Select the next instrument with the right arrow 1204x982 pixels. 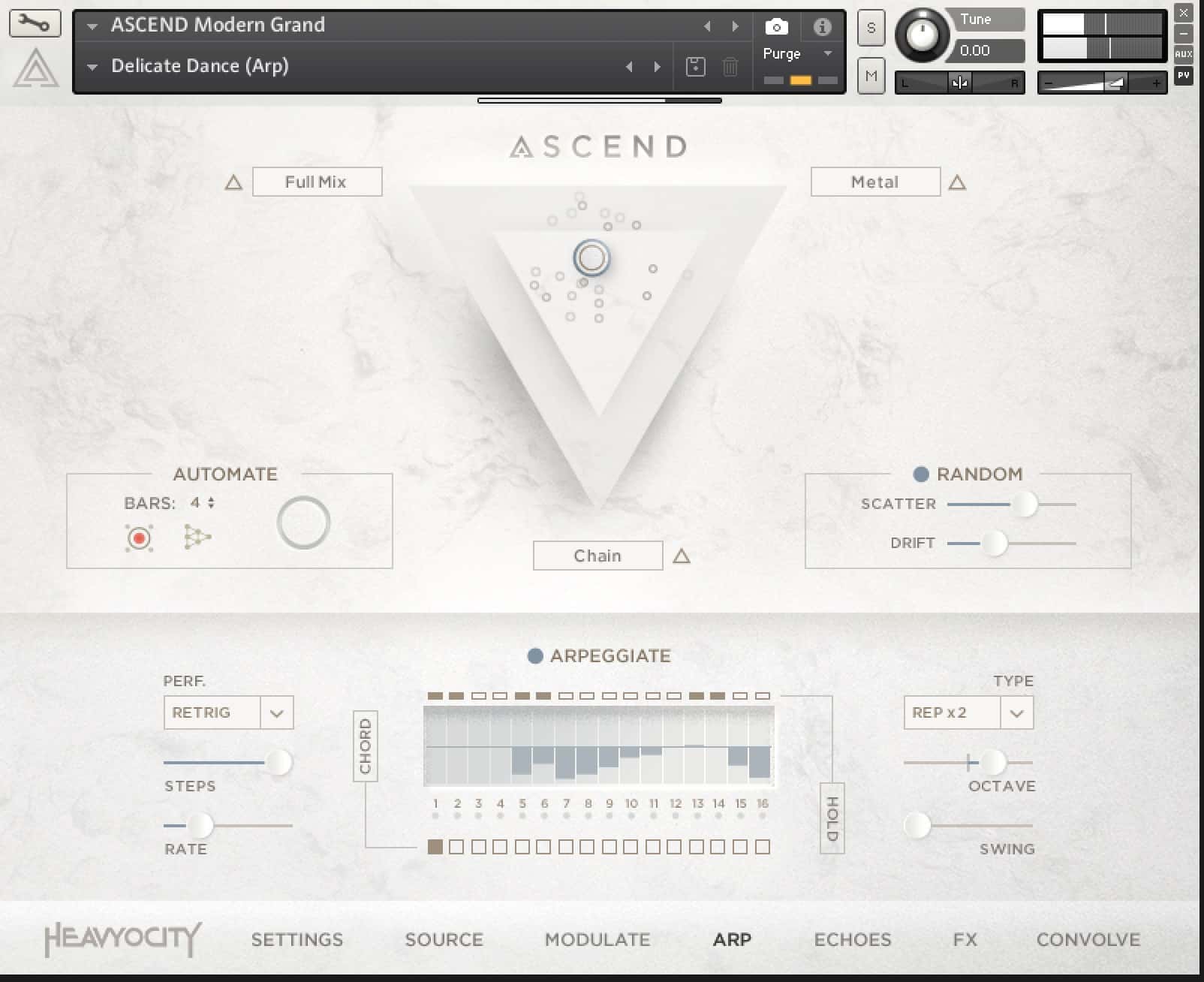[x=735, y=26]
